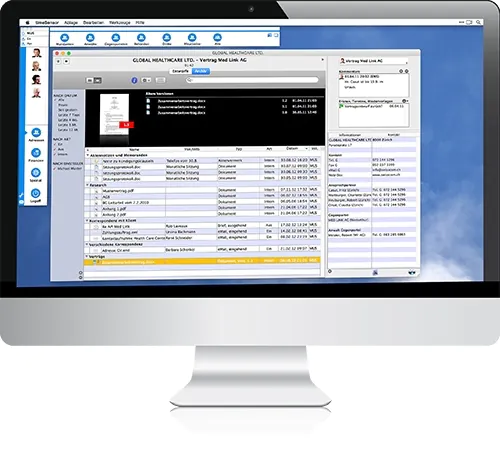Select the Mitarbeiter icon in top bar
The height and width of the screenshot is (473, 500).
coord(192,38)
